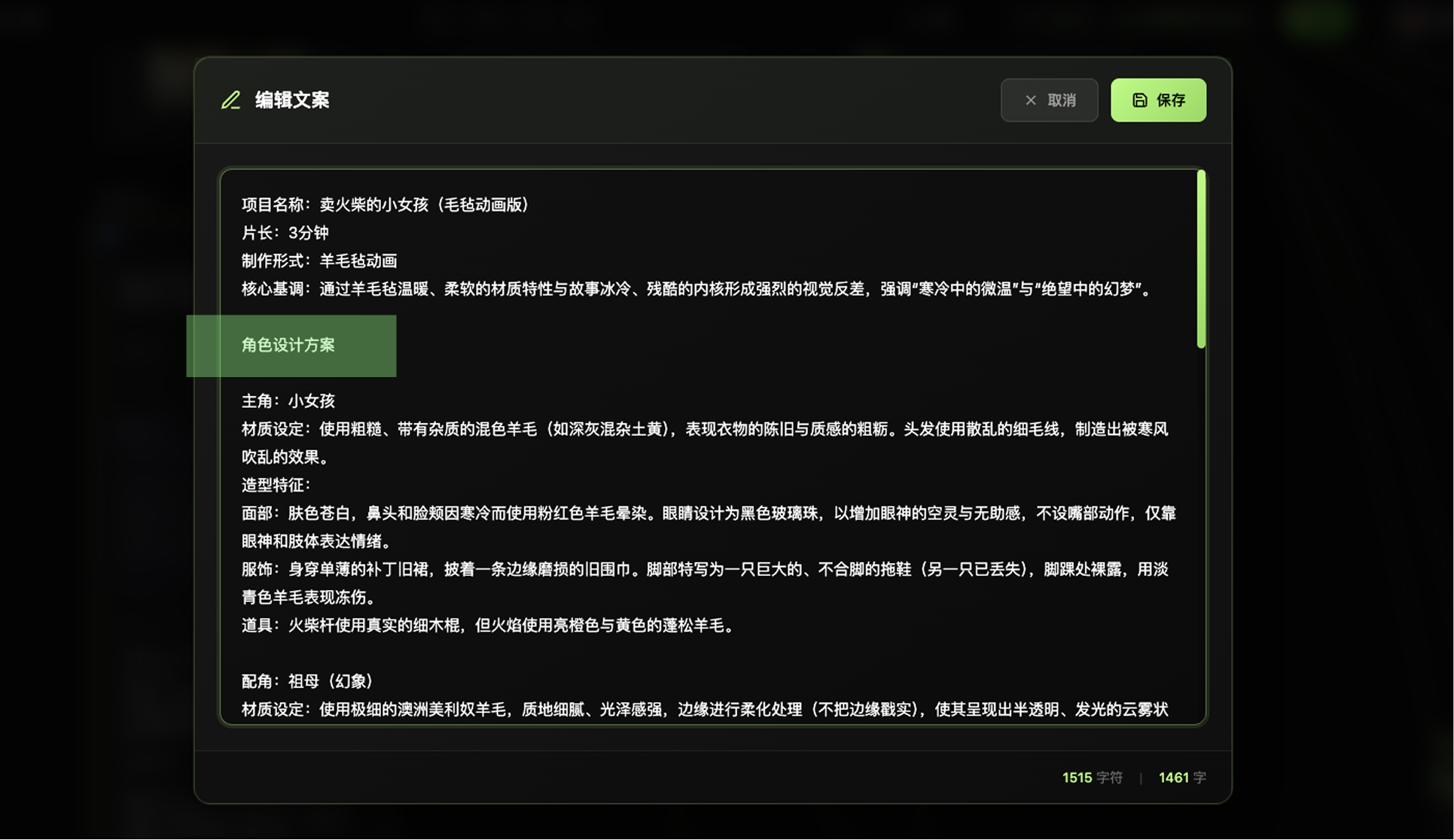Click the 造型特征 line
This screenshot has height=840, width=1454.
(x=276, y=485)
